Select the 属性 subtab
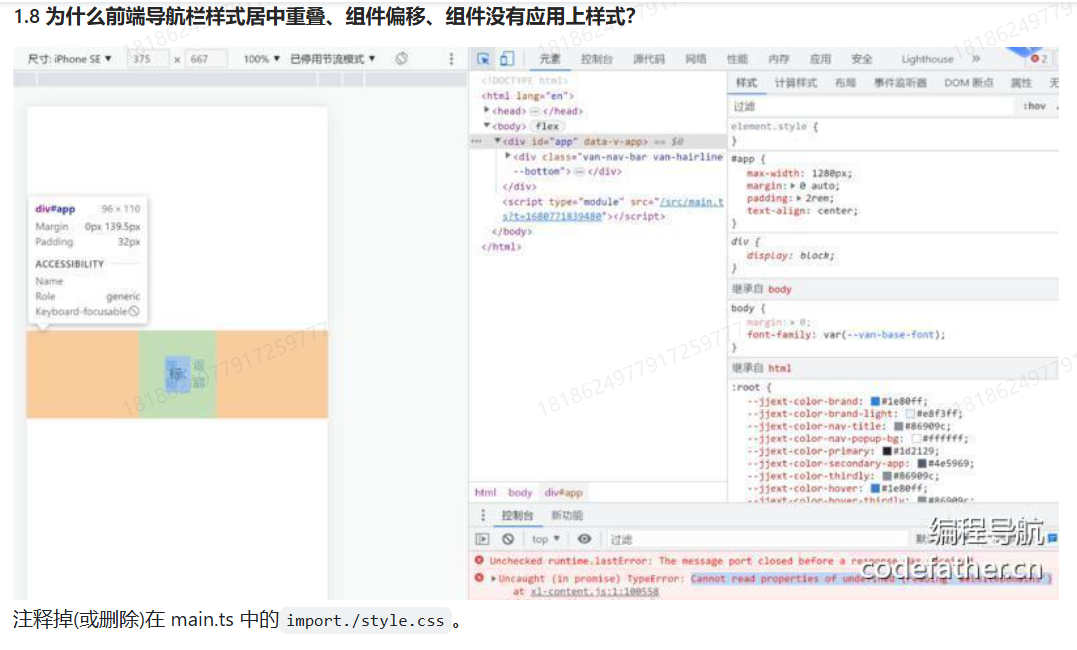1077x650 pixels. [x=1021, y=83]
